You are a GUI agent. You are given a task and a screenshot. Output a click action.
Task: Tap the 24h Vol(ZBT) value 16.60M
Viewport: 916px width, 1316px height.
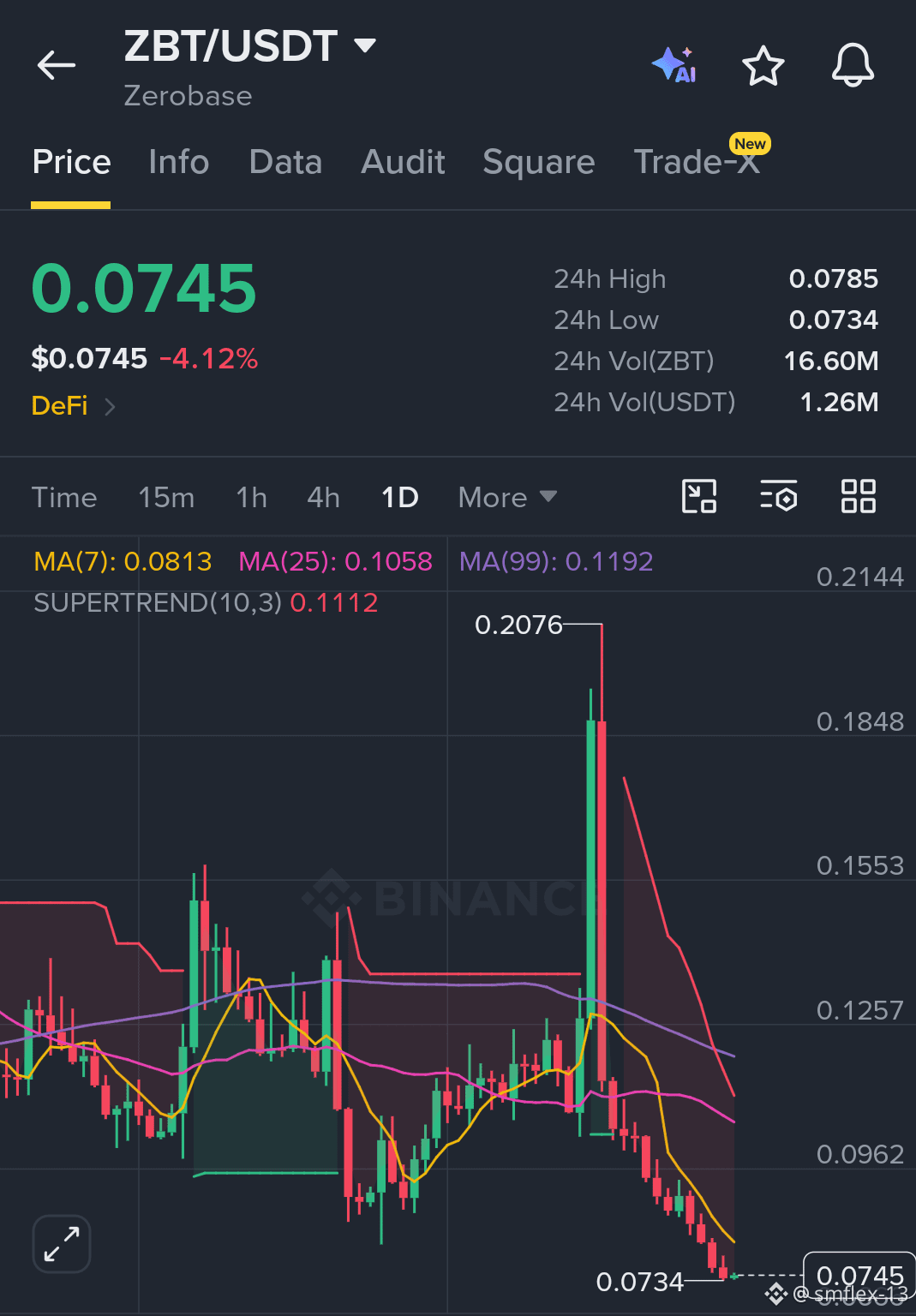click(831, 361)
